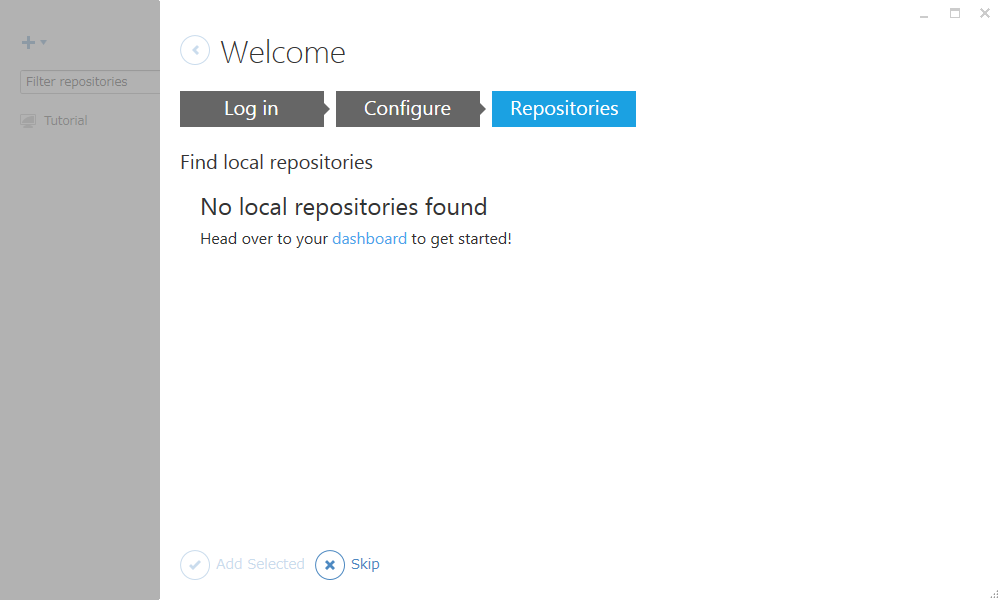Screen dimensions: 1000x600
Task: Click the Add Selected text label
Action: [260, 564]
